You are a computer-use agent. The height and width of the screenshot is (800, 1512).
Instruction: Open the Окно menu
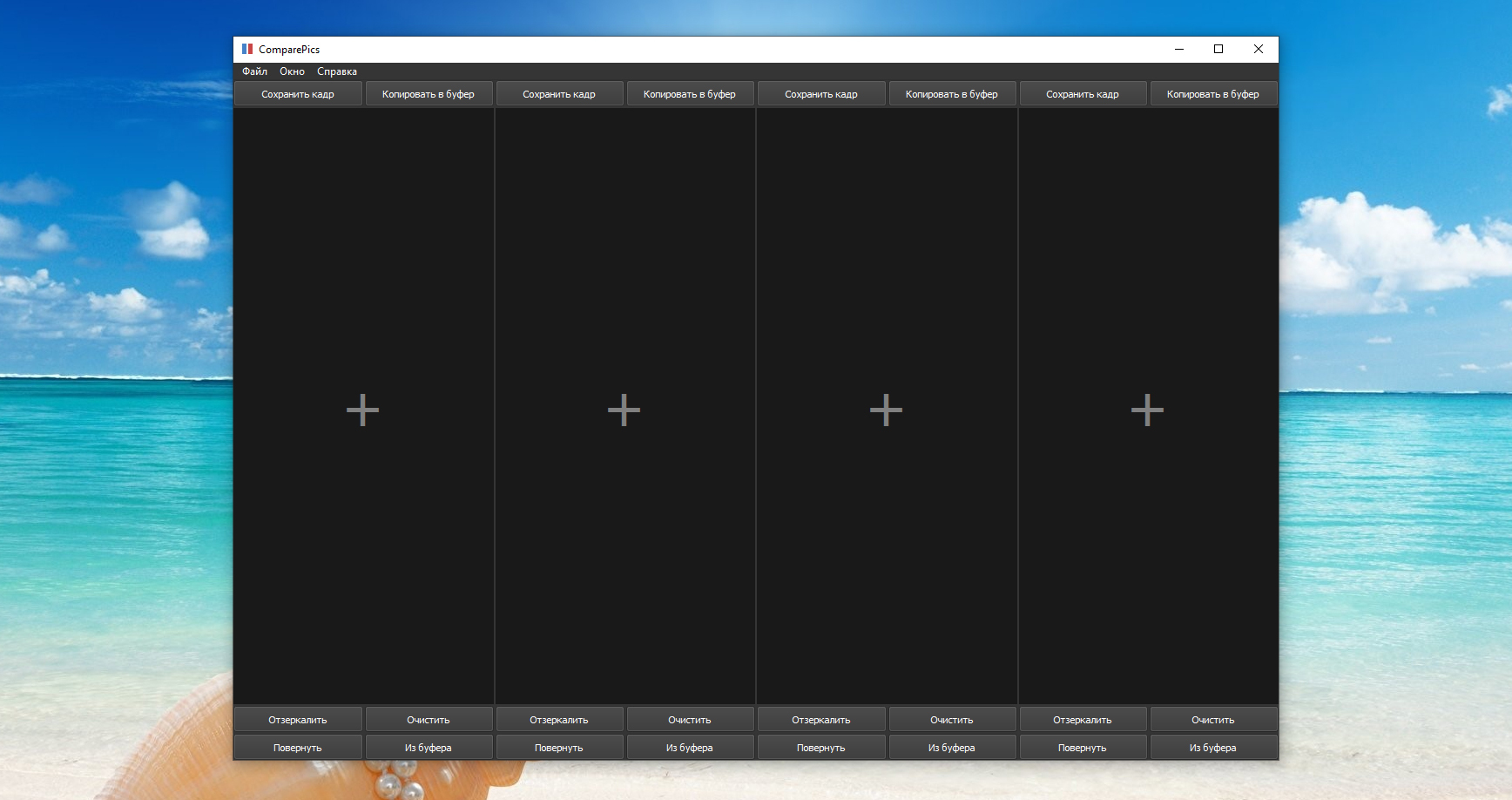coord(292,71)
